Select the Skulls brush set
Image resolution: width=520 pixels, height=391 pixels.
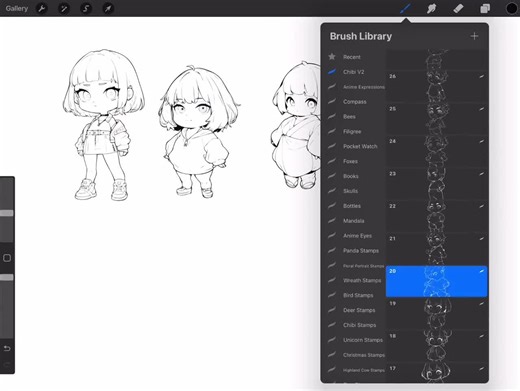pyautogui.click(x=356, y=191)
